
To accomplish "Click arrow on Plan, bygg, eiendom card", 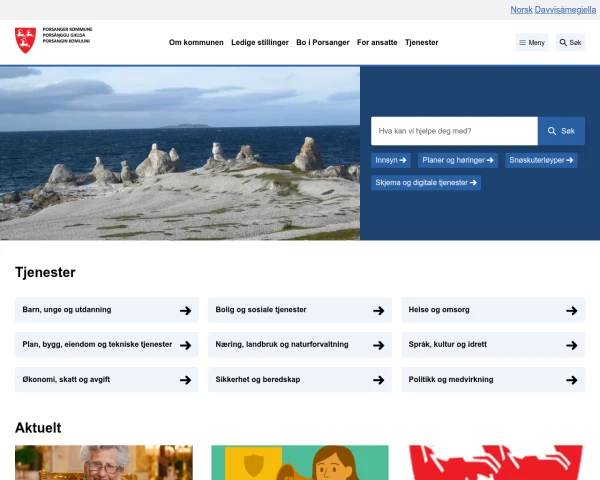I will tap(186, 345).
